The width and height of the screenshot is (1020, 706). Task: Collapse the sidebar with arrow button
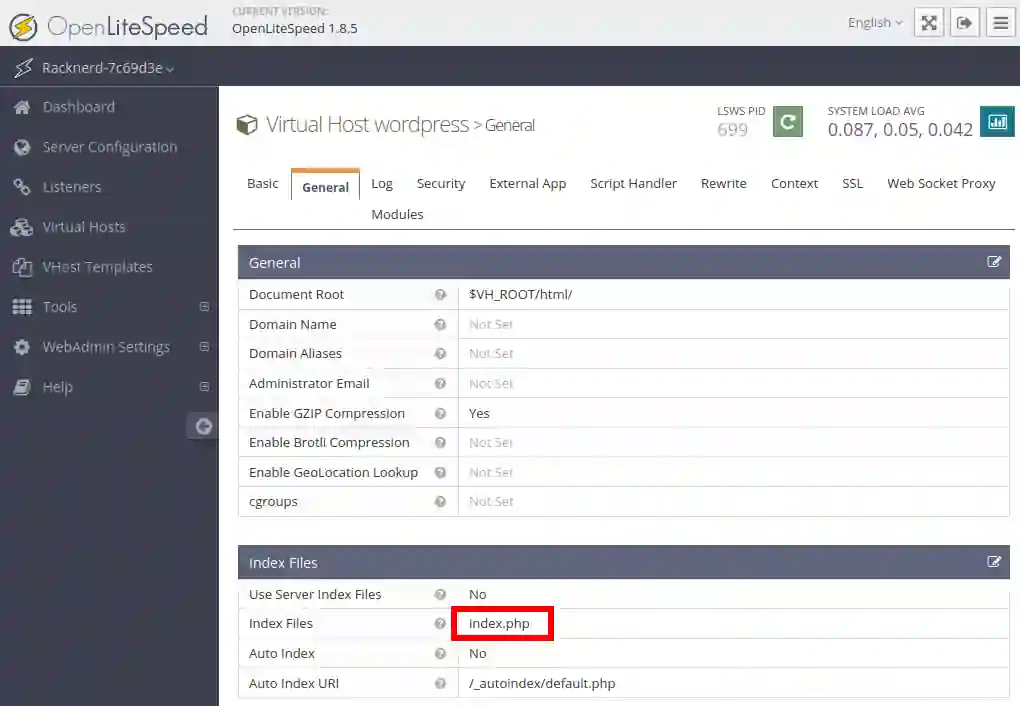(x=203, y=426)
